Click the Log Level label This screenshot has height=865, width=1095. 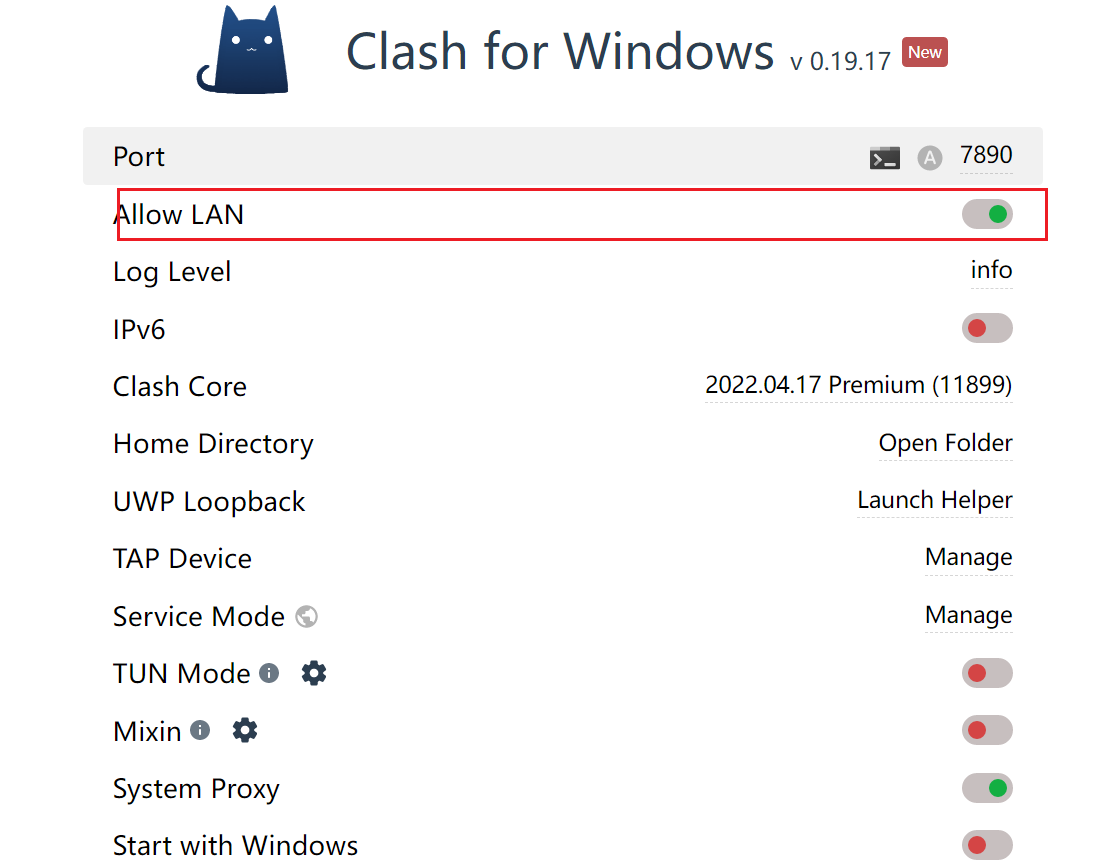172,272
